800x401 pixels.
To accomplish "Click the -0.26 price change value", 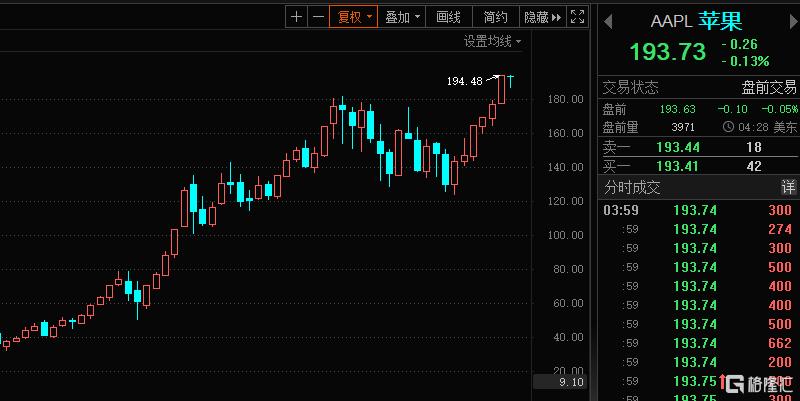I will pyautogui.click(x=739, y=44).
